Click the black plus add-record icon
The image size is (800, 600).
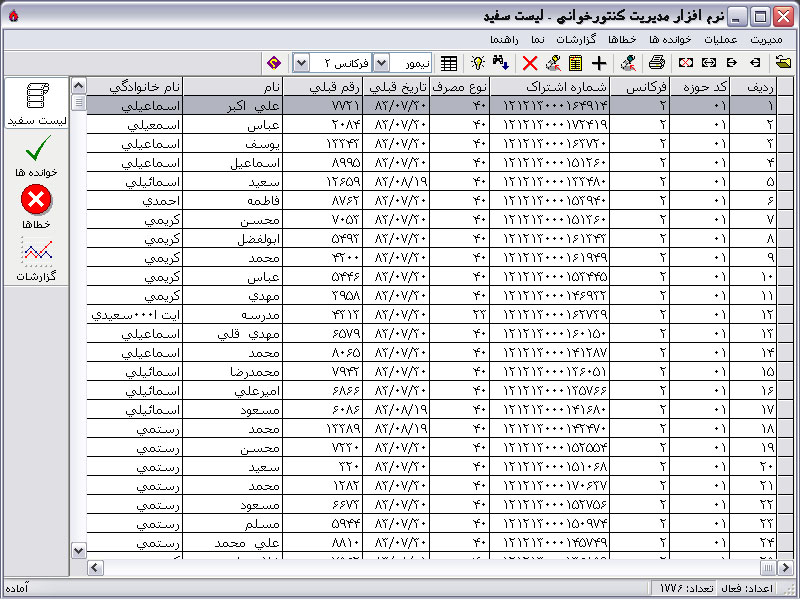tap(599, 63)
